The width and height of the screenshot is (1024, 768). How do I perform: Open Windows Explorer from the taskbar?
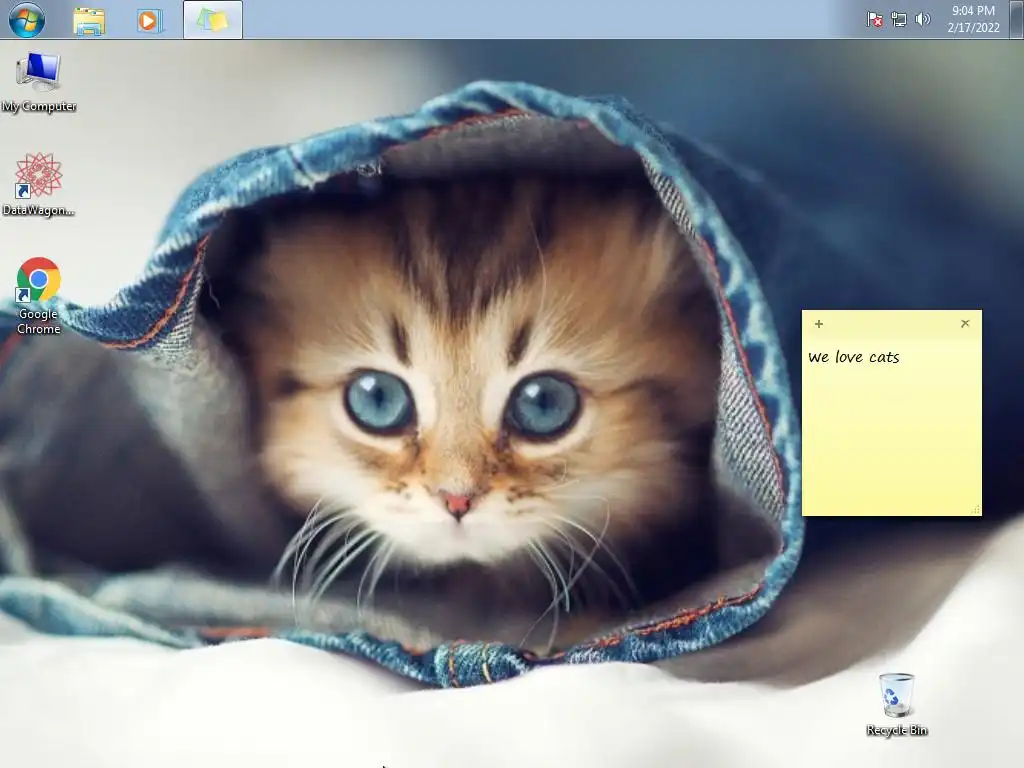(x=89, y=21)
